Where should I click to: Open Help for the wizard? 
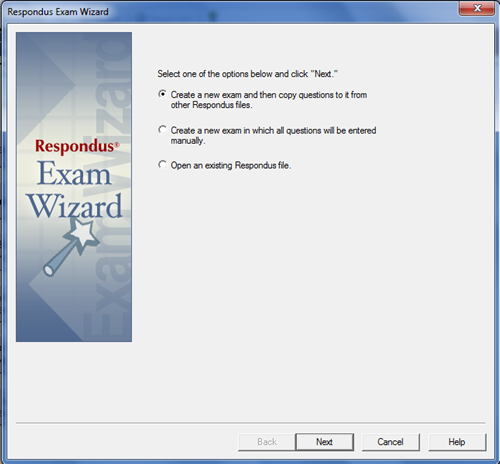pyautogui.click(x=457, y=442)
